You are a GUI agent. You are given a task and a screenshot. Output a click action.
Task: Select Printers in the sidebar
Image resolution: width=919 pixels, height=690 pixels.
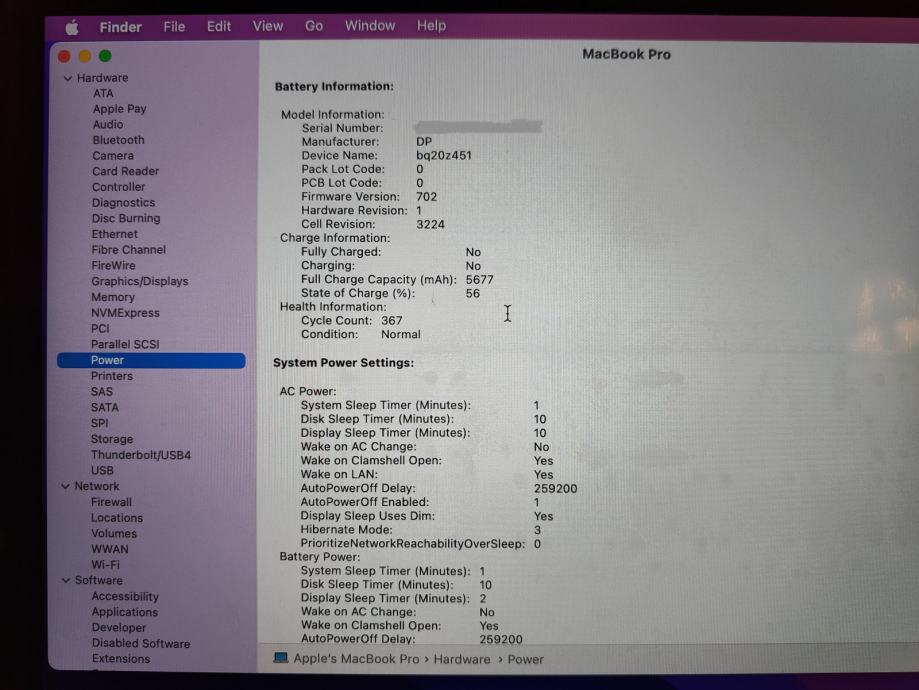pyautogui.click(x=111, y=376)
